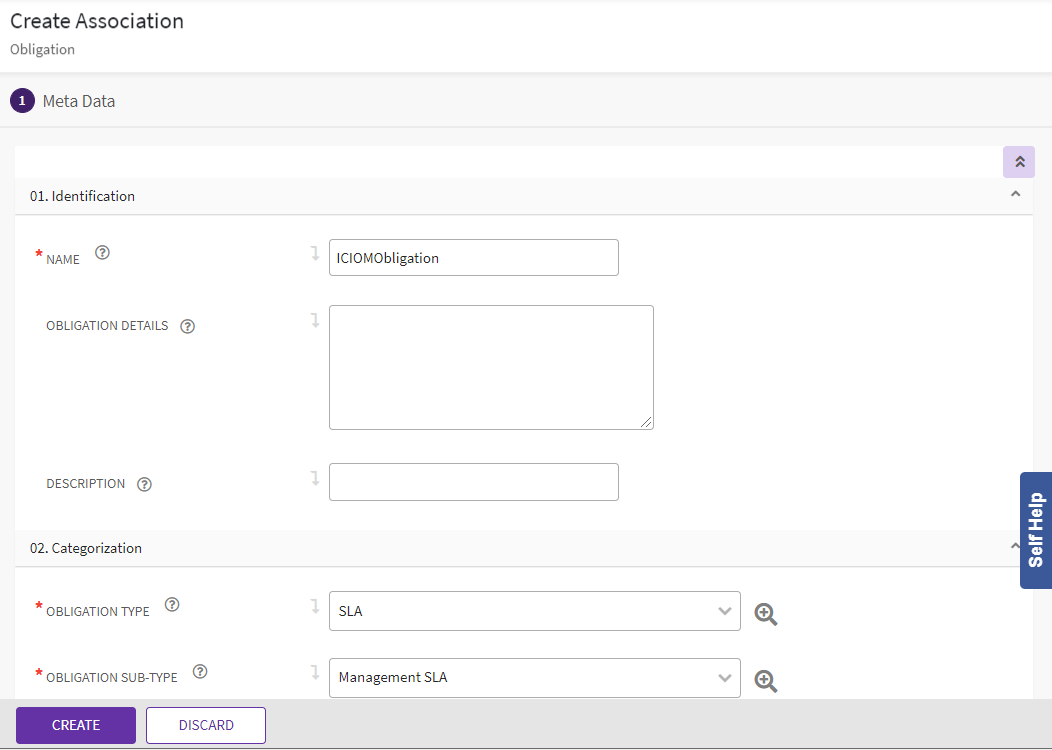Collapse the 01. Identification section
Screen dimensions: 1052x750
[1015, 194]
